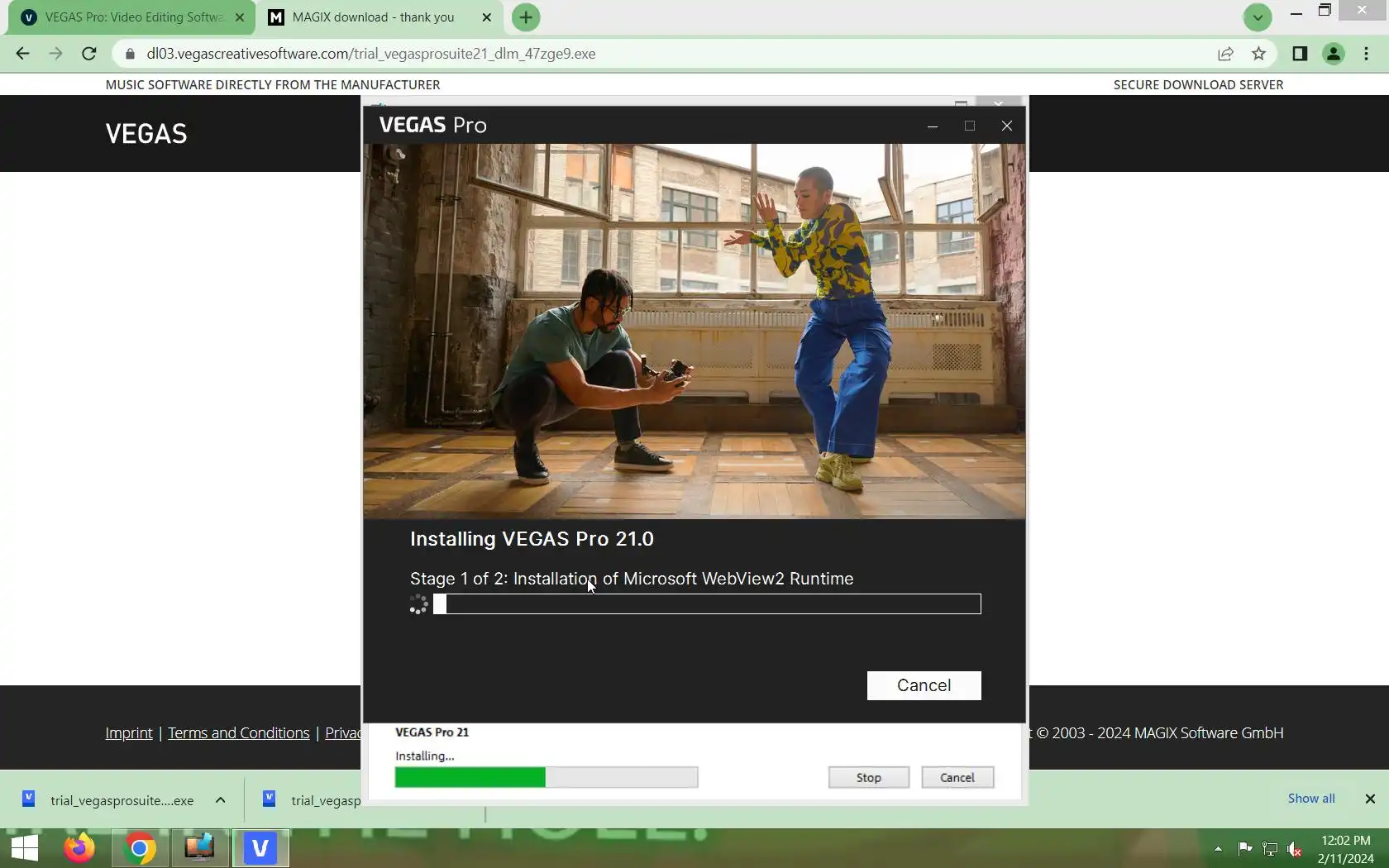
Task: Close the MAGIX download tab
Action: 486,17
